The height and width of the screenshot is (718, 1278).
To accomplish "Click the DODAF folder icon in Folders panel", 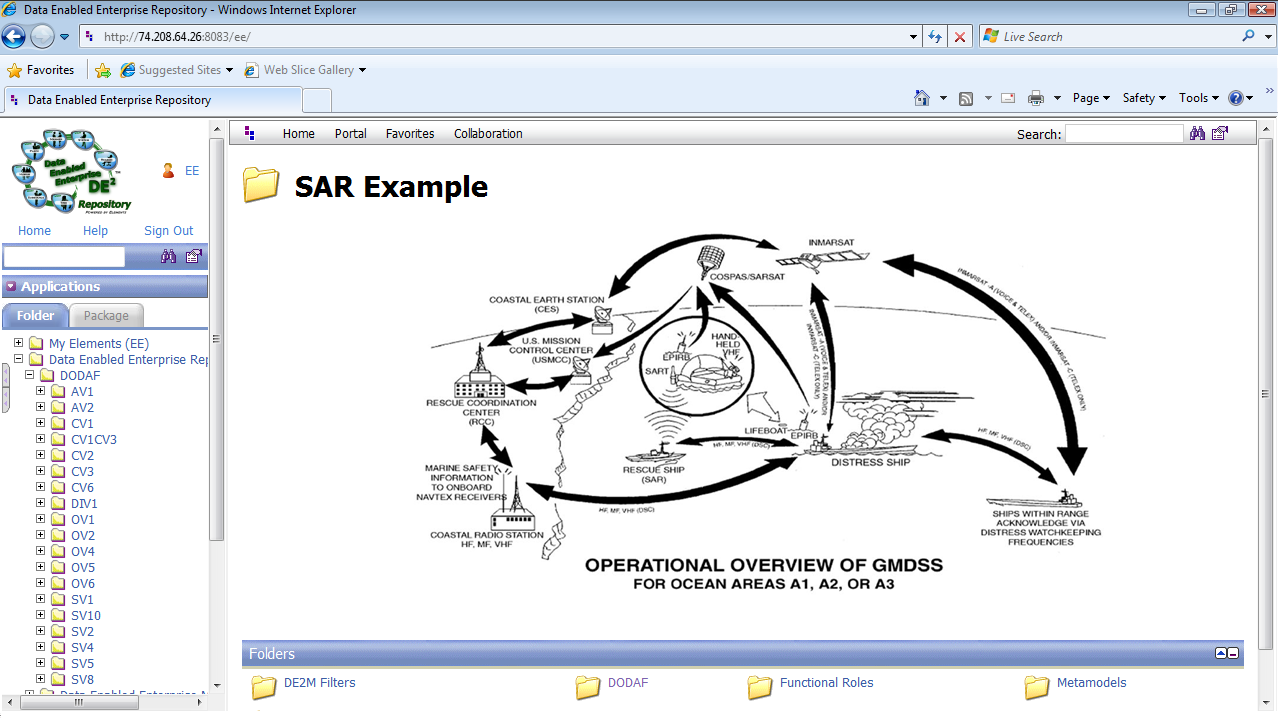I will pyautogui.click(x=588, y=686).
